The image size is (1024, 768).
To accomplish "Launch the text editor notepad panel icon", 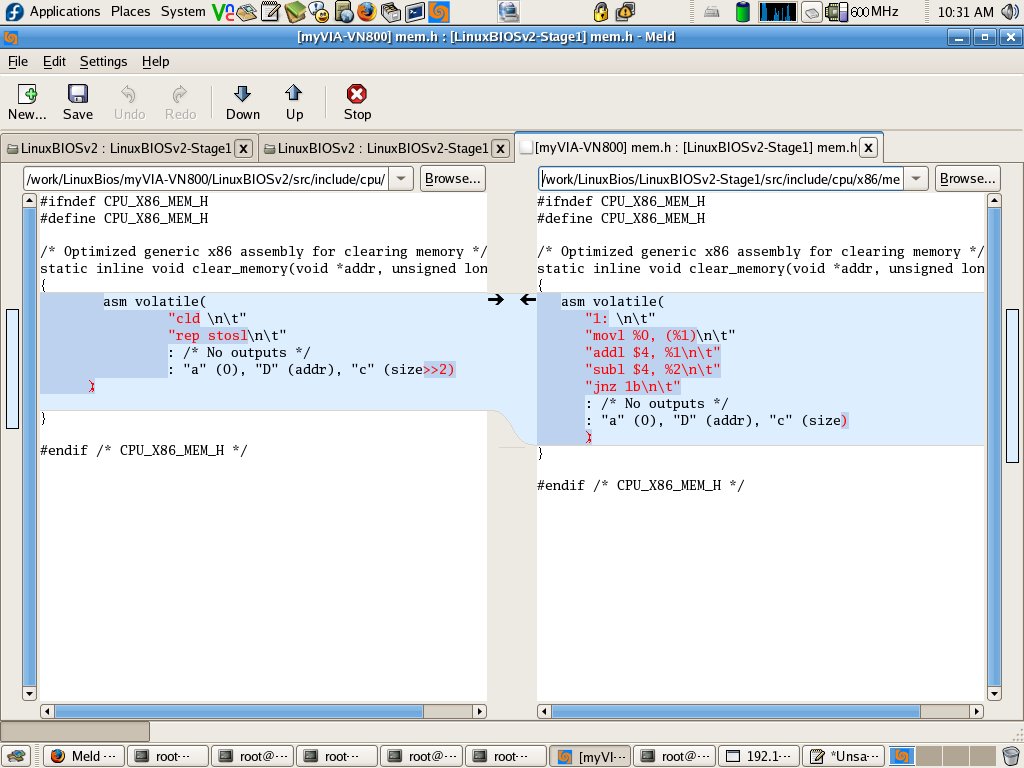I will coord(270,12).
